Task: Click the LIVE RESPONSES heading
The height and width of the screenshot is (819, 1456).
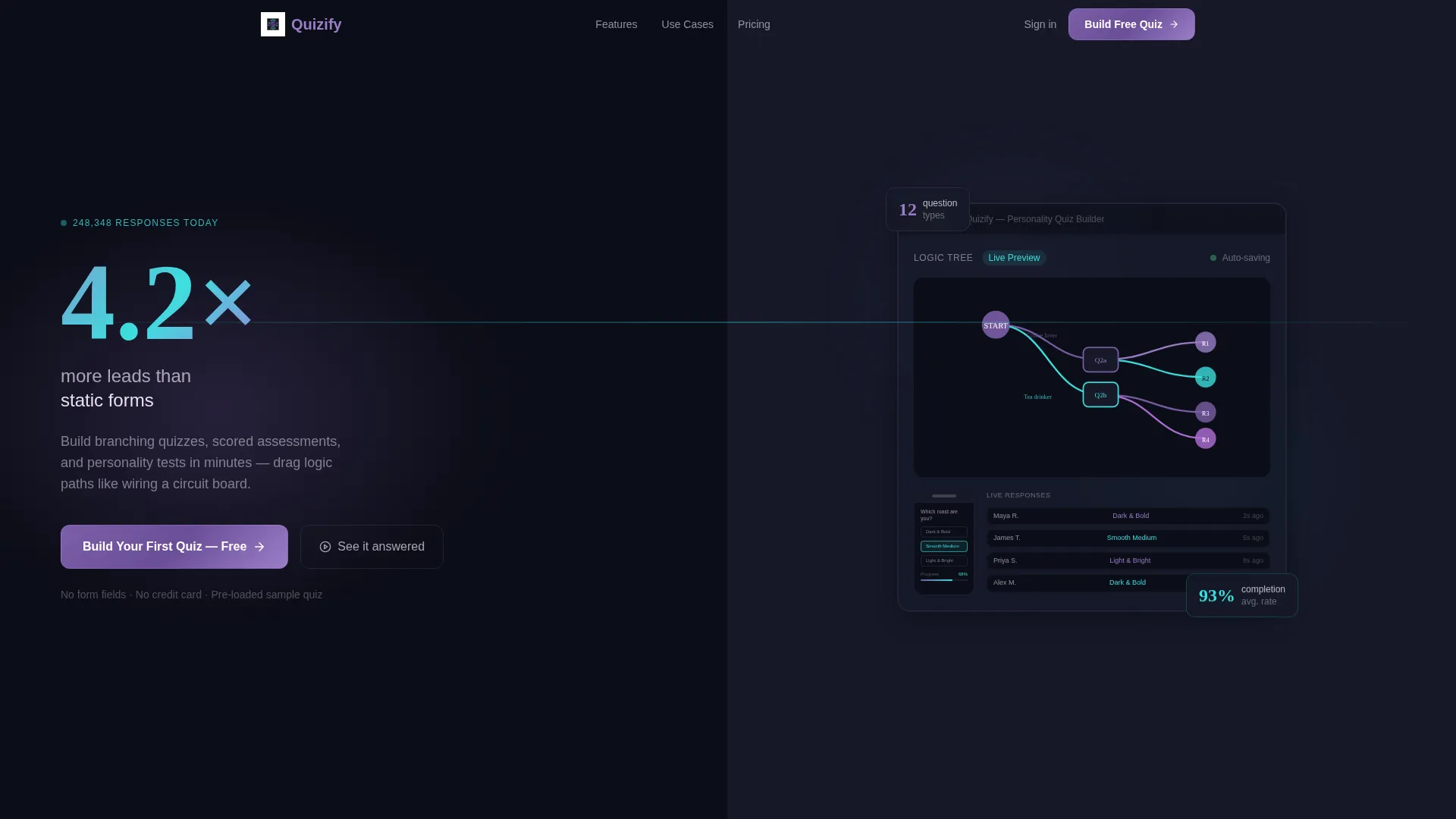Action: [1018, 495]
